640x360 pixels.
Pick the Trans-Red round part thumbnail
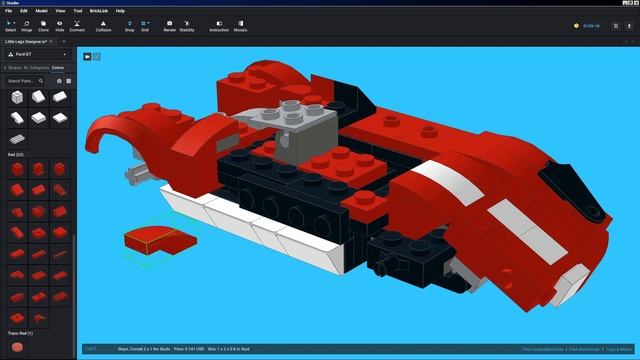(x=17, y=347)
